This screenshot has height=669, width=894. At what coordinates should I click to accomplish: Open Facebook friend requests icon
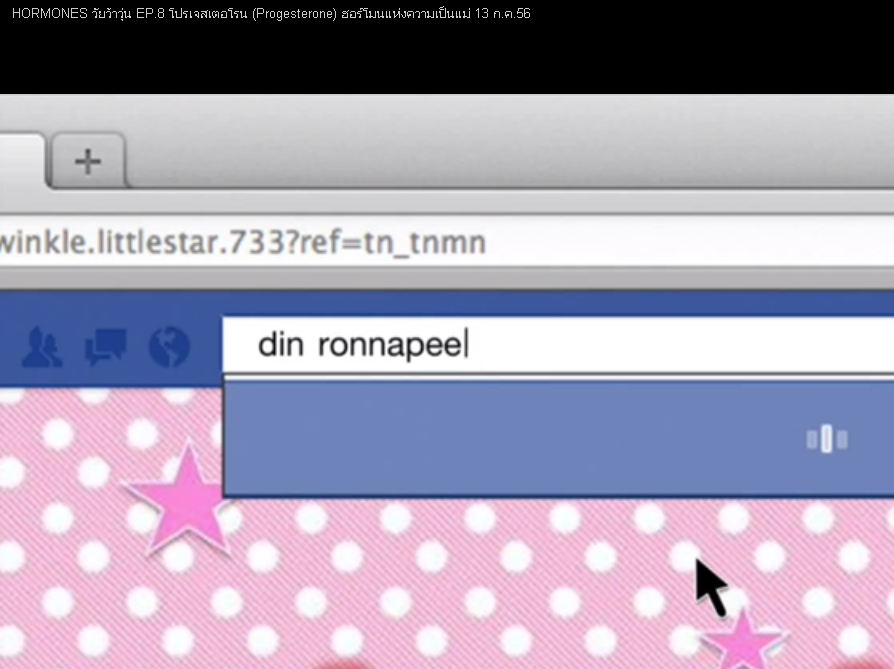point(42,346)
